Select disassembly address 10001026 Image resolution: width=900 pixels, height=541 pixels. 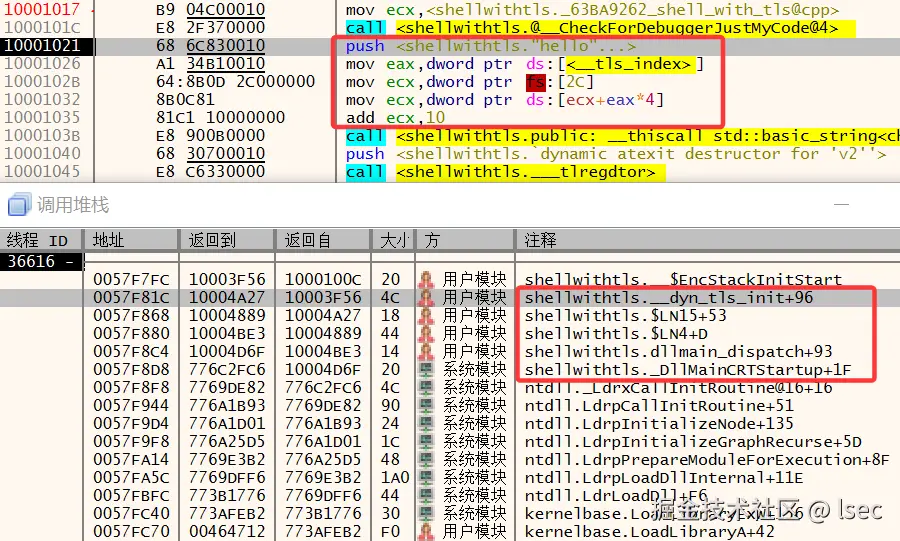coord(42,63)
